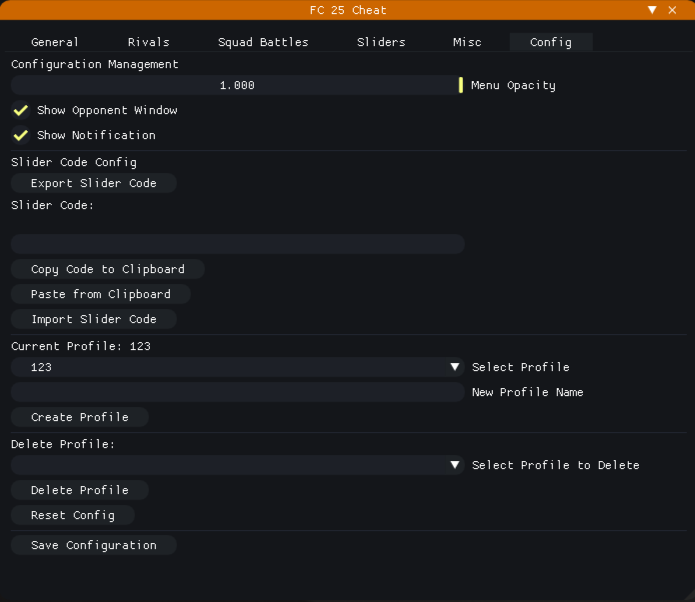Switch to the Misc tab

pyautogui.click(x=467, y=42)
